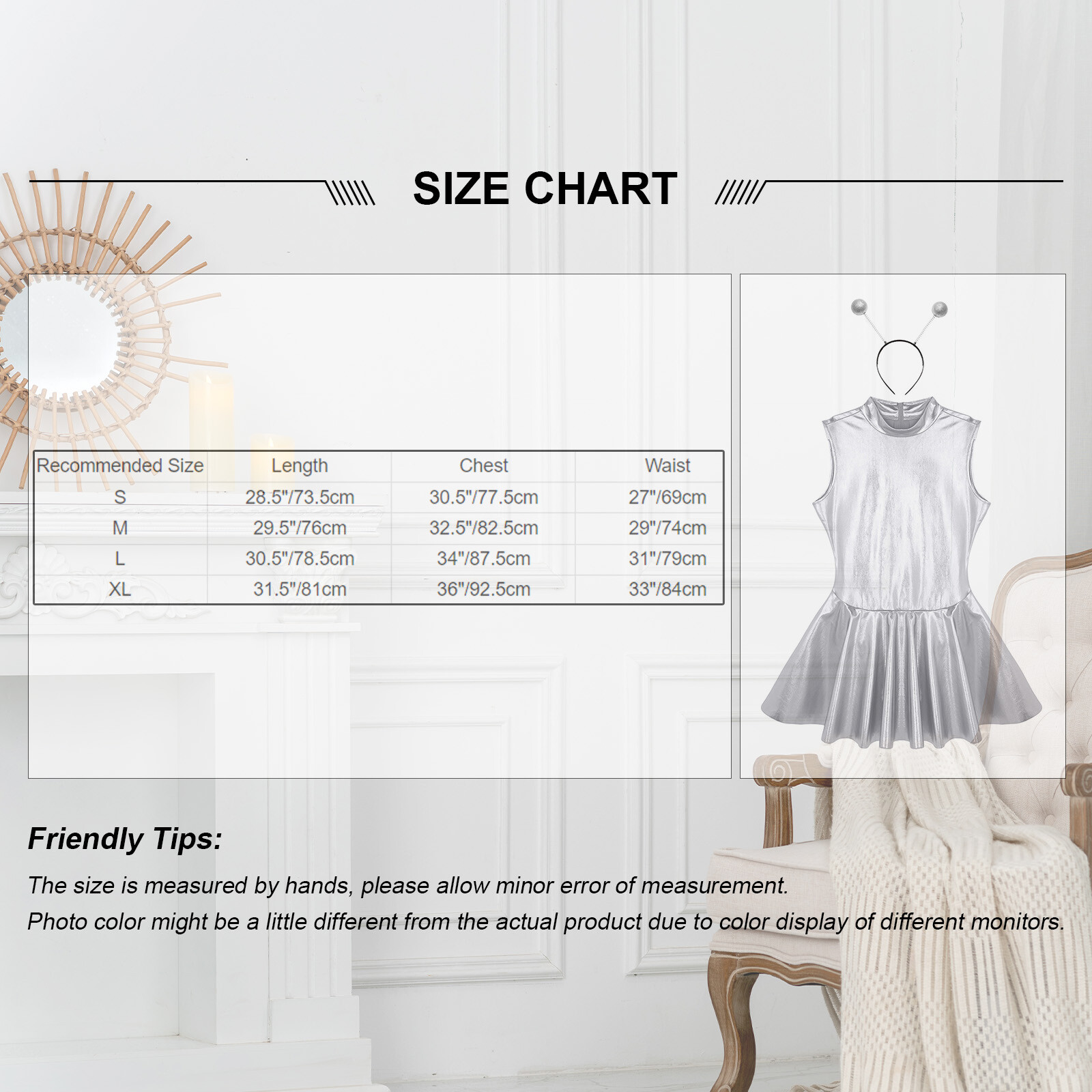Viewport: 1092px width, 1092px height.
Task: Click waist value 31"/79cm
Action: [667, 558]
